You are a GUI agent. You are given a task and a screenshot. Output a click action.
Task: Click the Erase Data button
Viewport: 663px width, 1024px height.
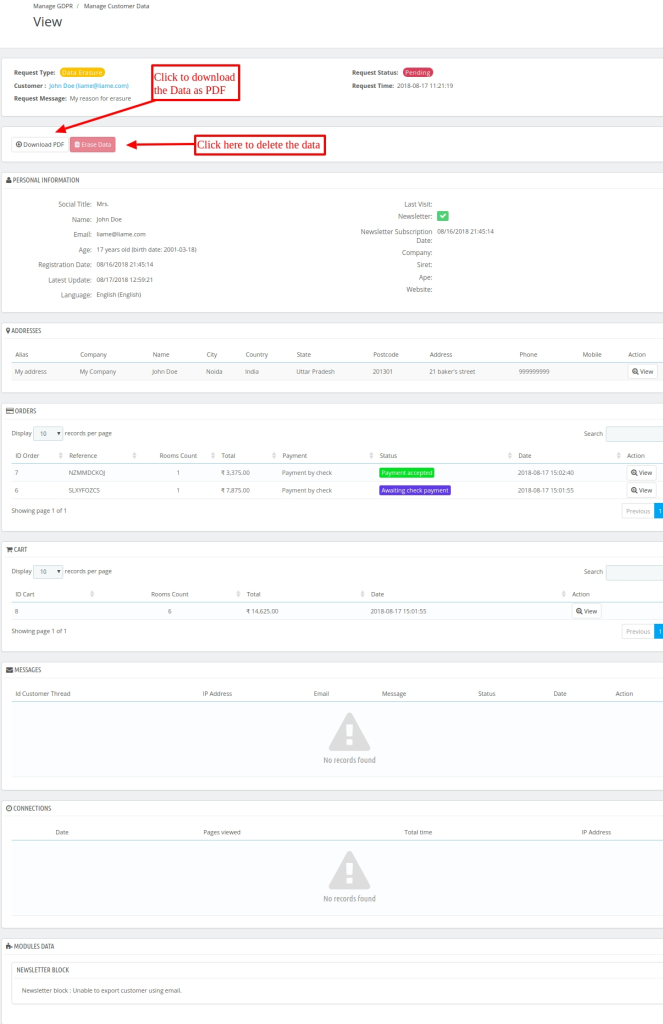93,144
